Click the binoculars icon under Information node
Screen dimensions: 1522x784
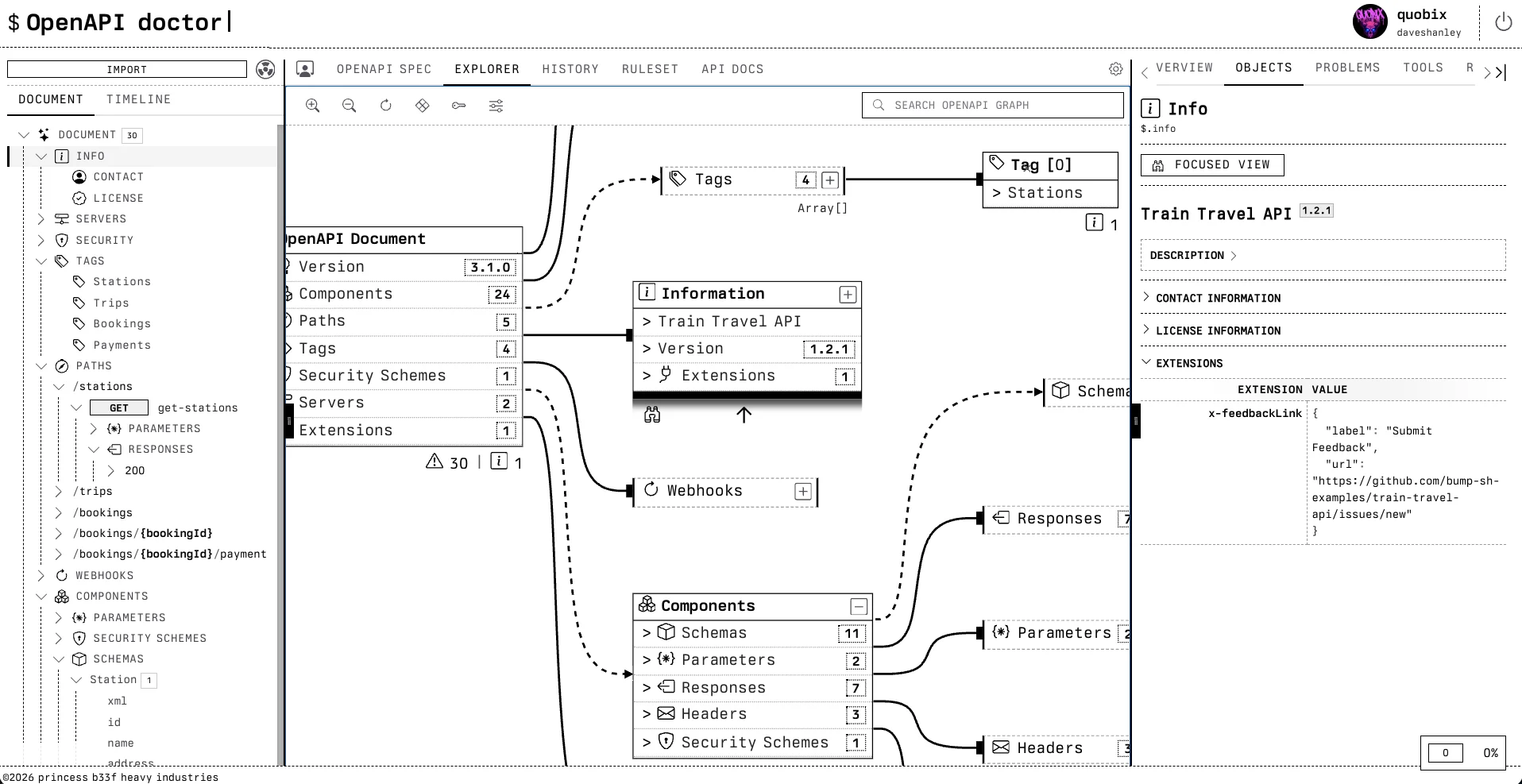(652, 415)
